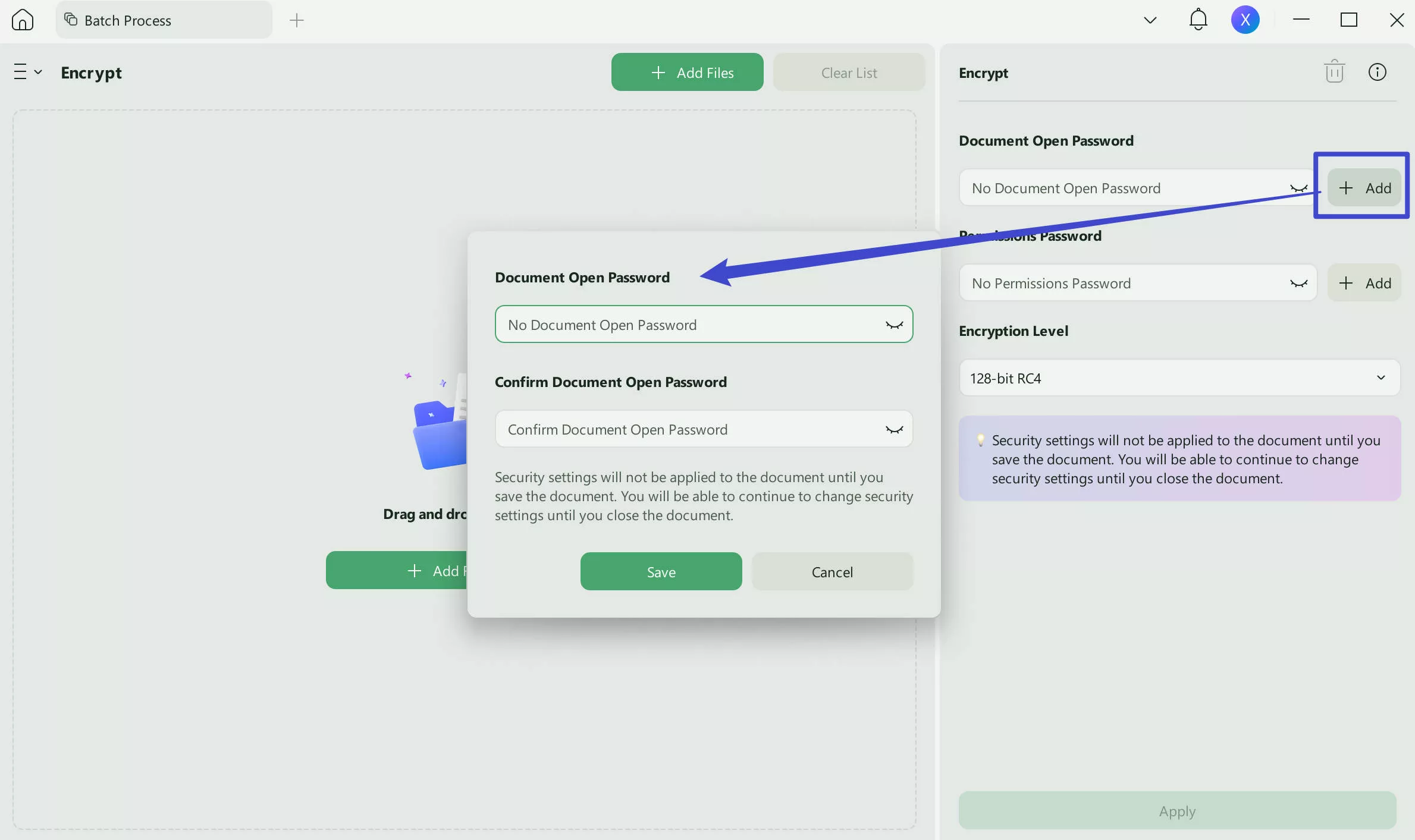This screenshot has height=840, width=1415.
Task: Toggle visibility in dialog Document Open Password field
Action: point(894,325)
